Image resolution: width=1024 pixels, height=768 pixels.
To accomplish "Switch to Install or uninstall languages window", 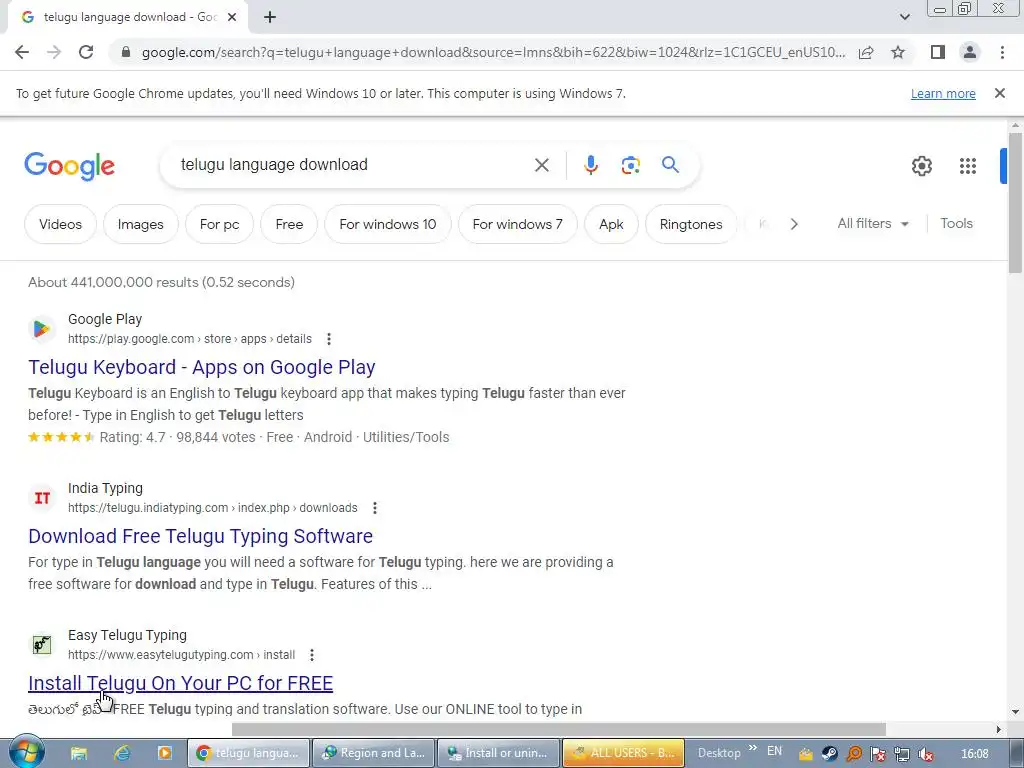I will pyautogui.click(x=498, y=753).
